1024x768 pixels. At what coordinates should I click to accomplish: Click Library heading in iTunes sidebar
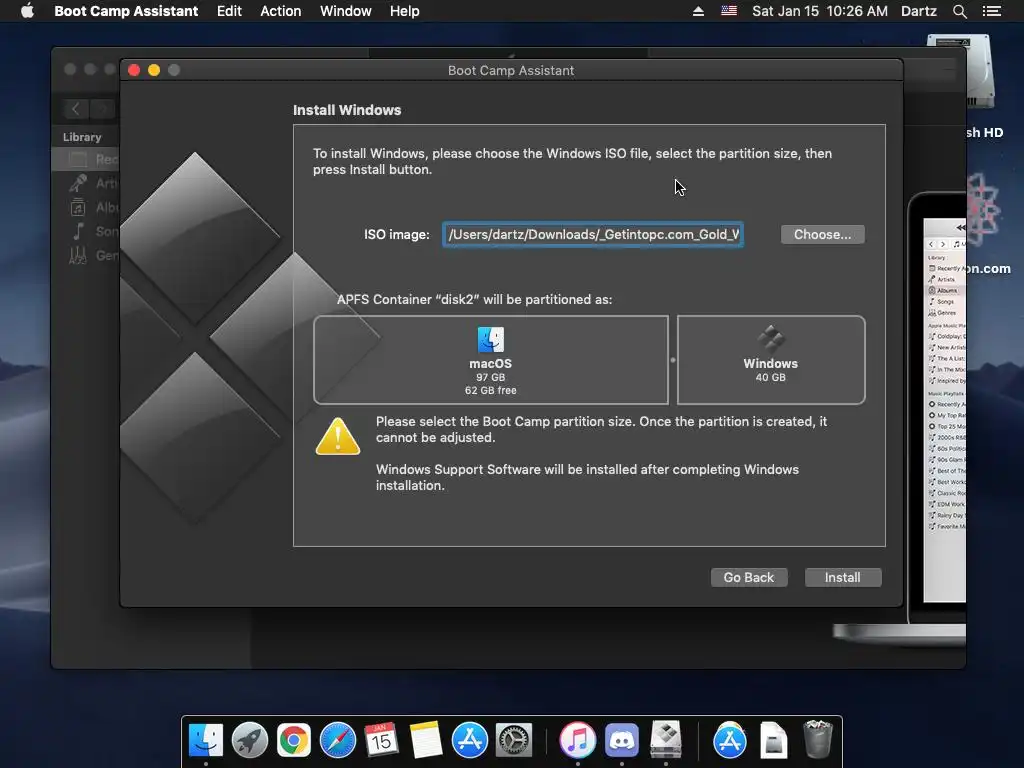tap(82, 137)
